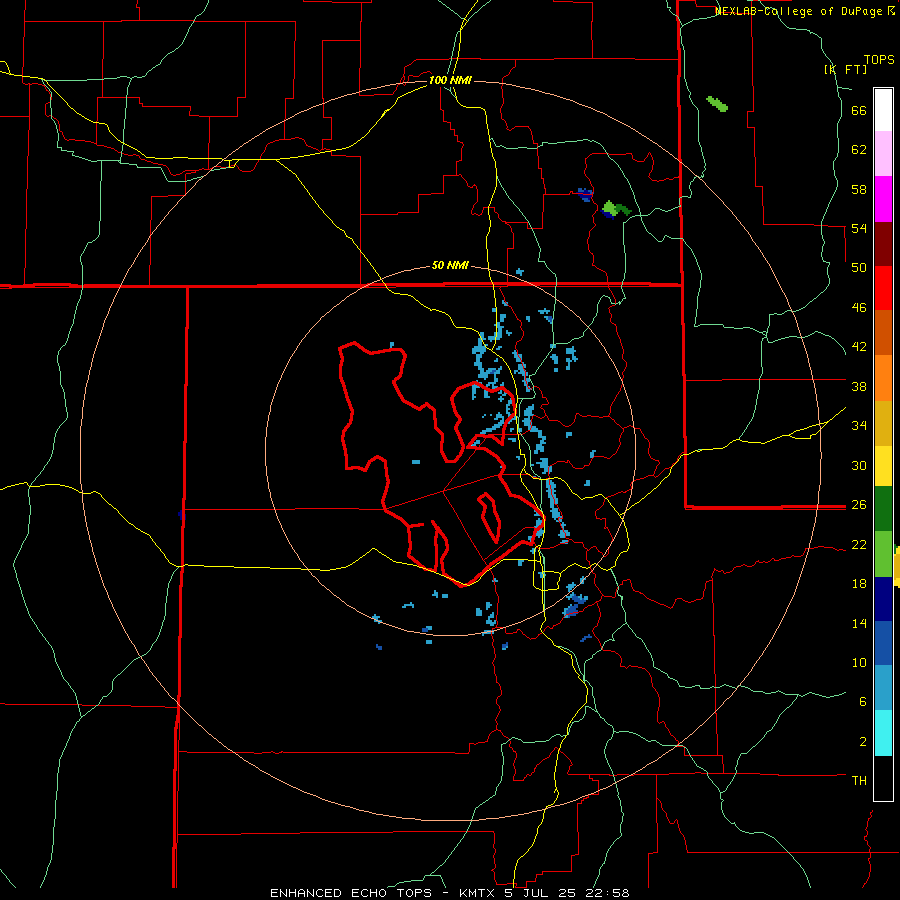Pick the light blue legend swatch
900x900 pixels.
click(883, 688)
